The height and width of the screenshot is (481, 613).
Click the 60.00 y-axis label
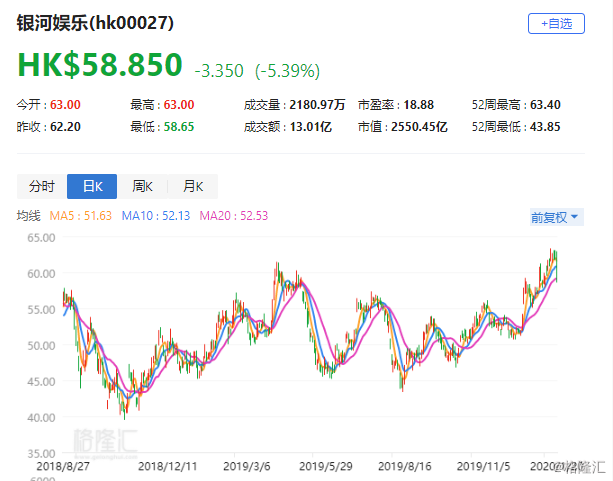[41, 273]
